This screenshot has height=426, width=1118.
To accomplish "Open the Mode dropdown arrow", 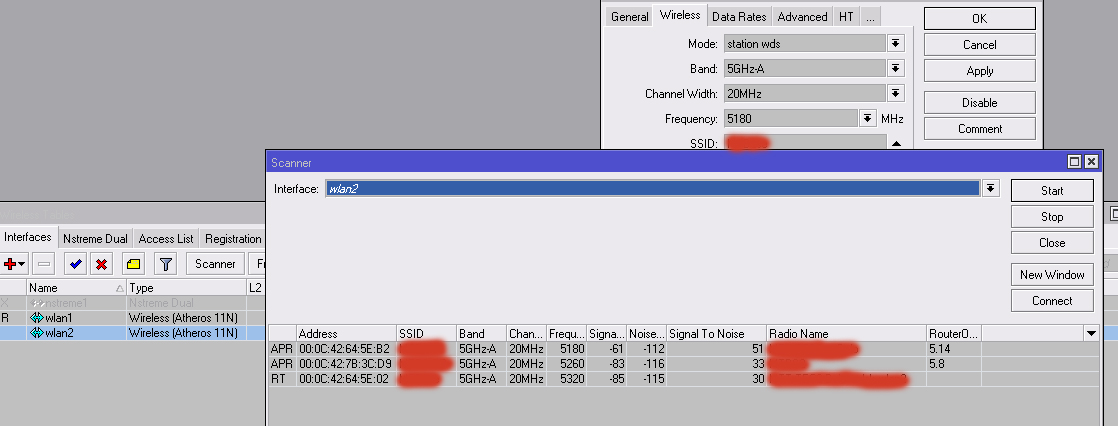I will point(896,44).
